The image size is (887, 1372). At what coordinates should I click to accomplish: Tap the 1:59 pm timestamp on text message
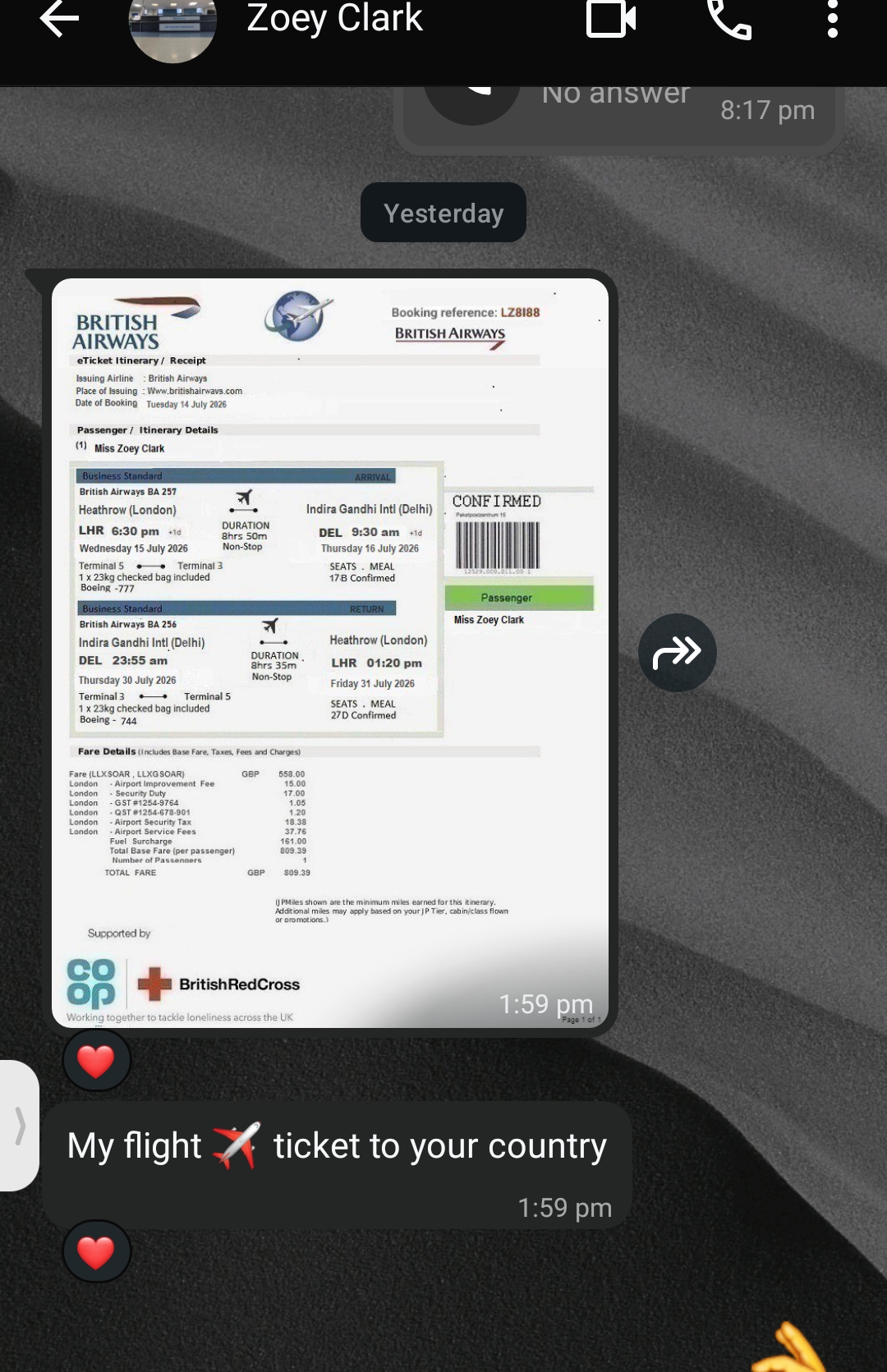coord(564,1208)
